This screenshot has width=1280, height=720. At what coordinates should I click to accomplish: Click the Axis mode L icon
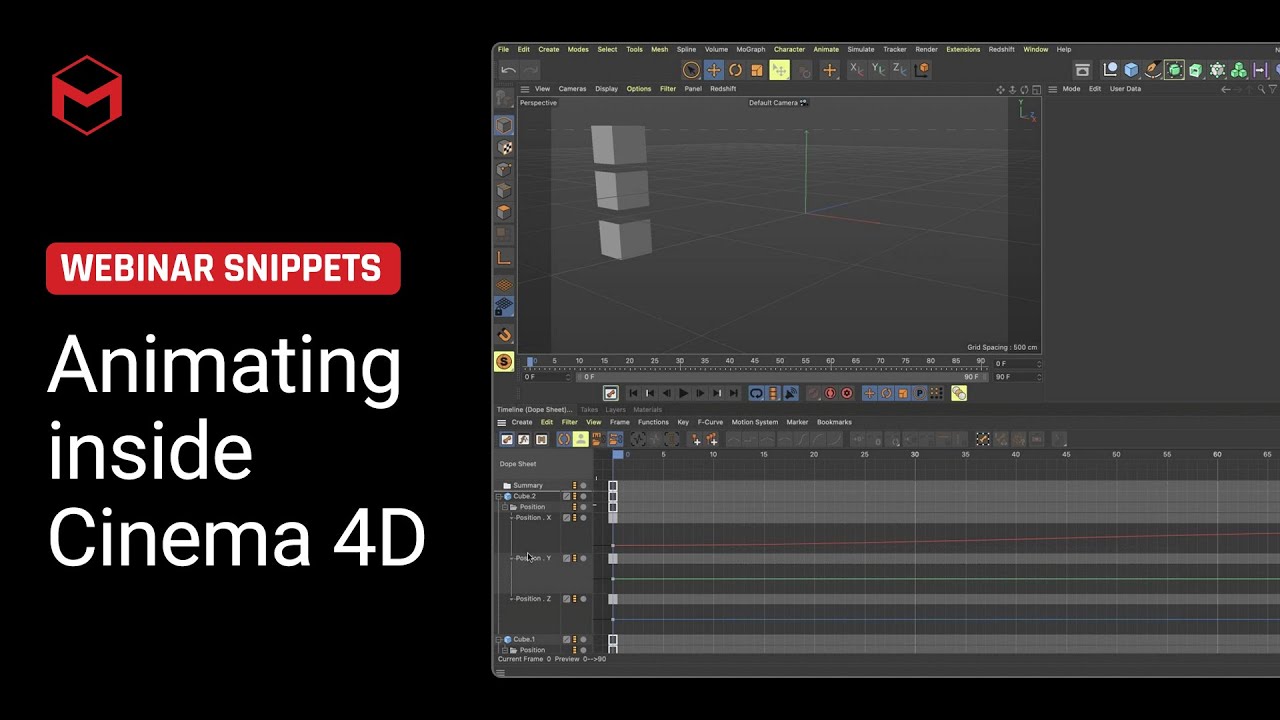[504, 258]
